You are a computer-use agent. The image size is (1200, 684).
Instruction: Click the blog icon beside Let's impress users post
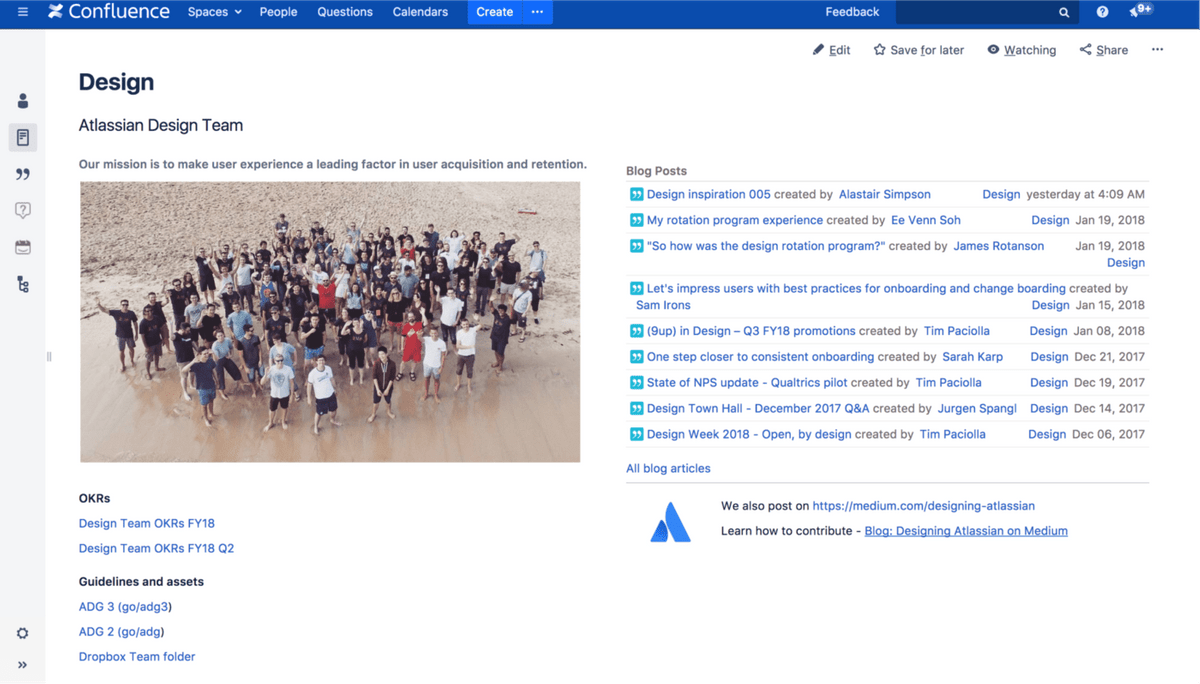pyautogui.click(x=637, y=289)
